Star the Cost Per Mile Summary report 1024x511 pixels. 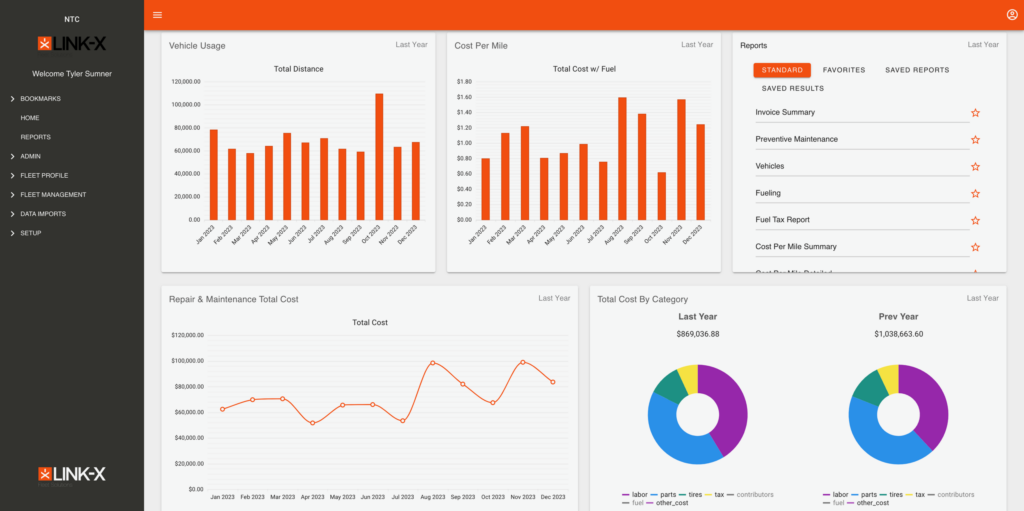tap(975, 247)
